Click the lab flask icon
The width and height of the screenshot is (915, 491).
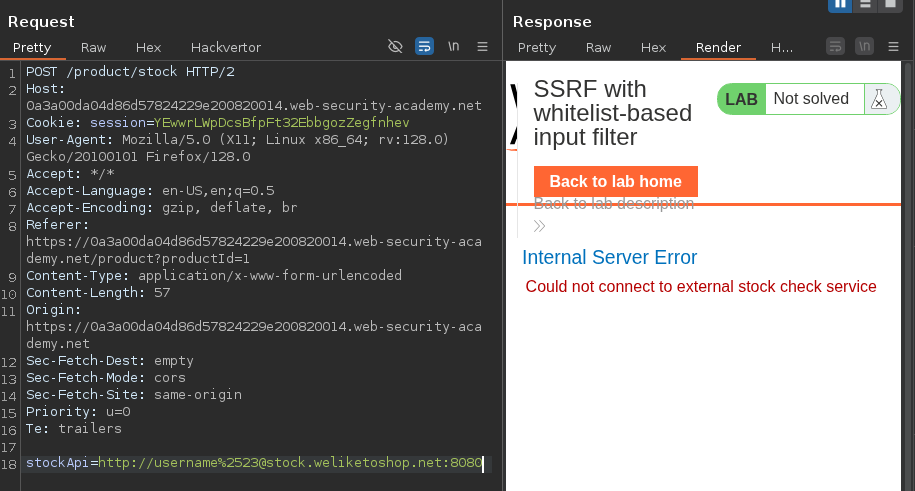(878, 99)
